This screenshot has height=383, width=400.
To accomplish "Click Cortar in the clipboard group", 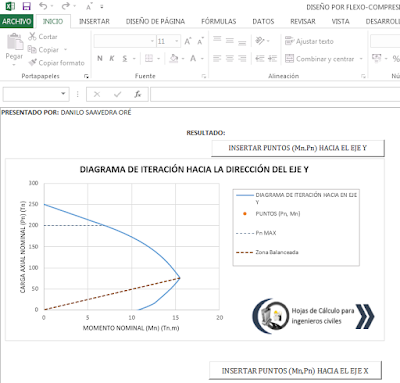I will 43,36.
